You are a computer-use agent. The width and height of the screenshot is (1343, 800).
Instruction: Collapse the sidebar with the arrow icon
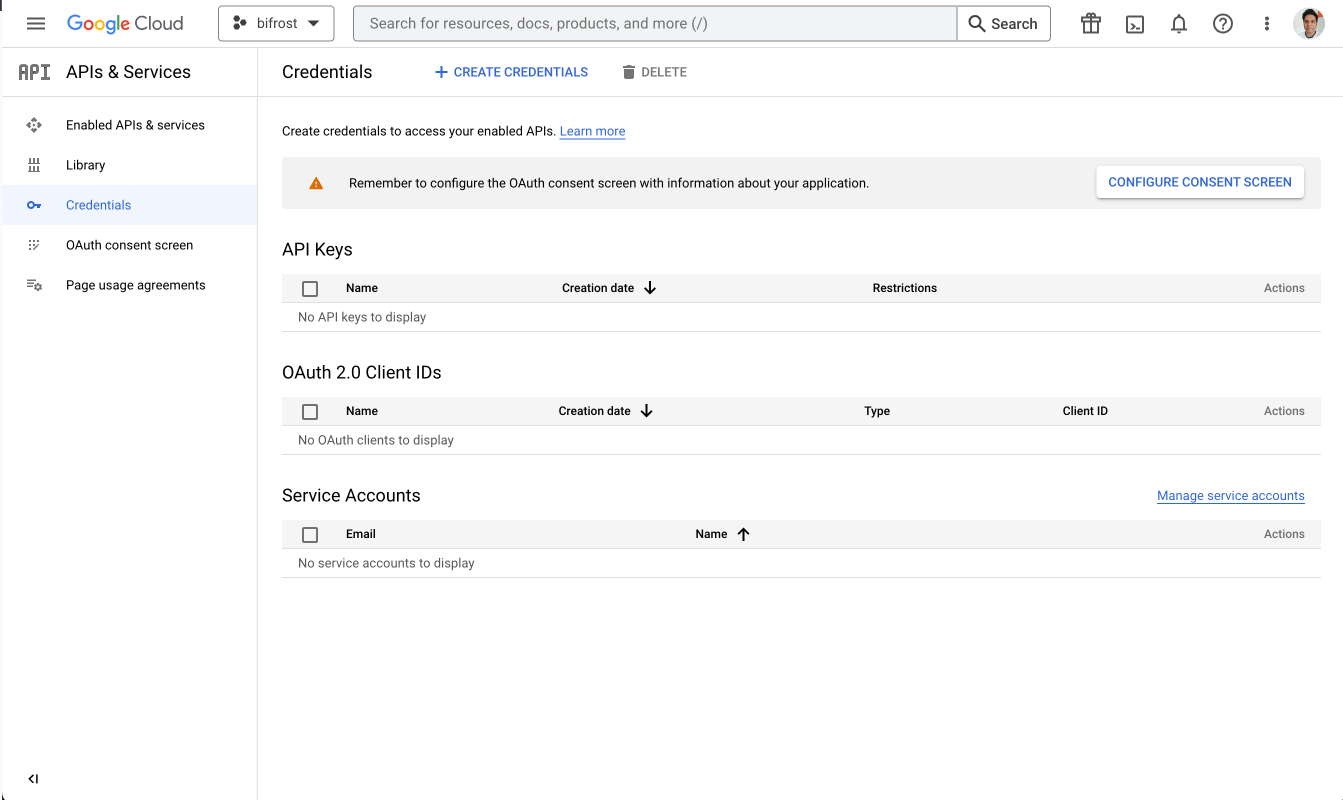click(x=33, y=779)
